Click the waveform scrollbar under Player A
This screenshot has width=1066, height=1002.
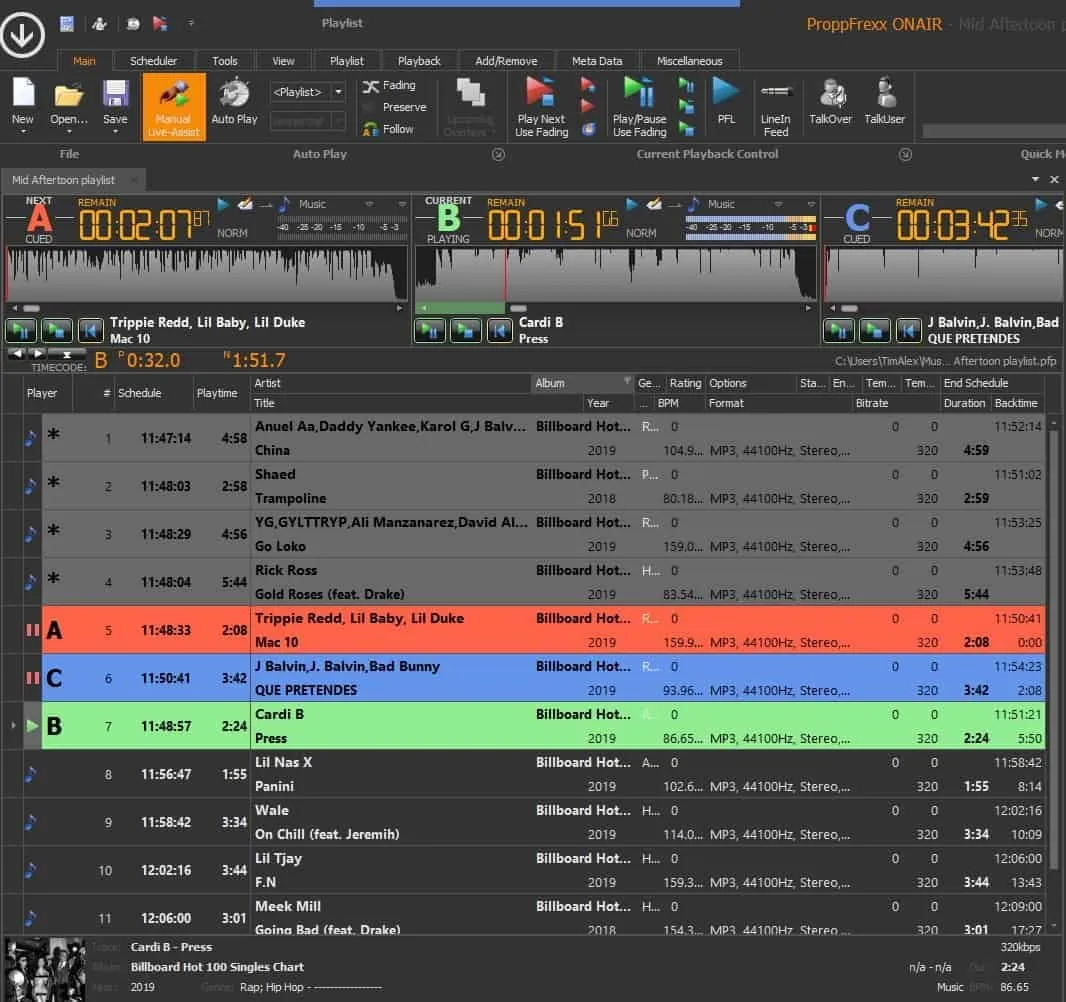33,308
